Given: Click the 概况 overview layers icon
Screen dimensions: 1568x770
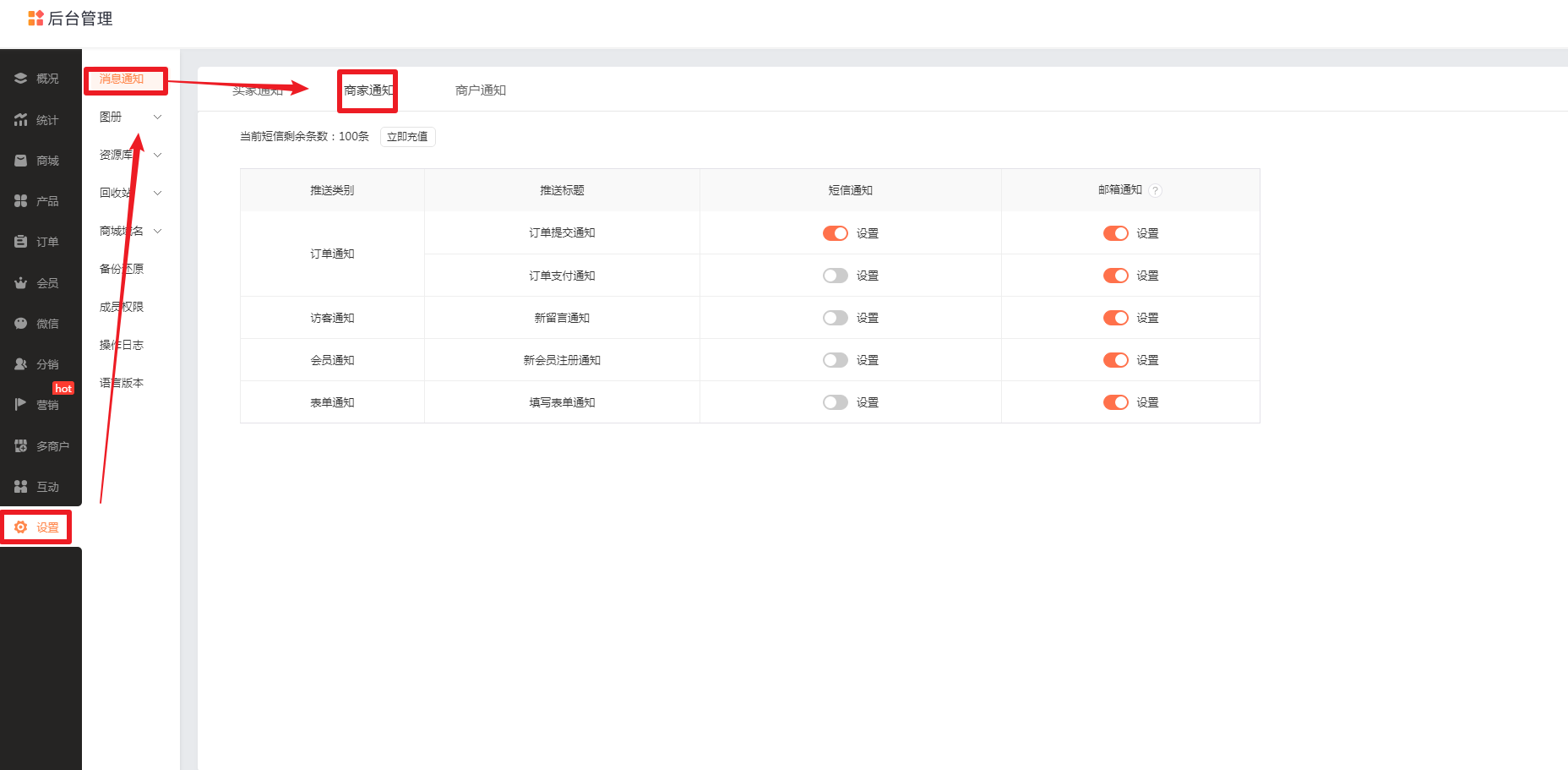Looking at the screenshot, I should pyautogui.click(x=21, y=79).
